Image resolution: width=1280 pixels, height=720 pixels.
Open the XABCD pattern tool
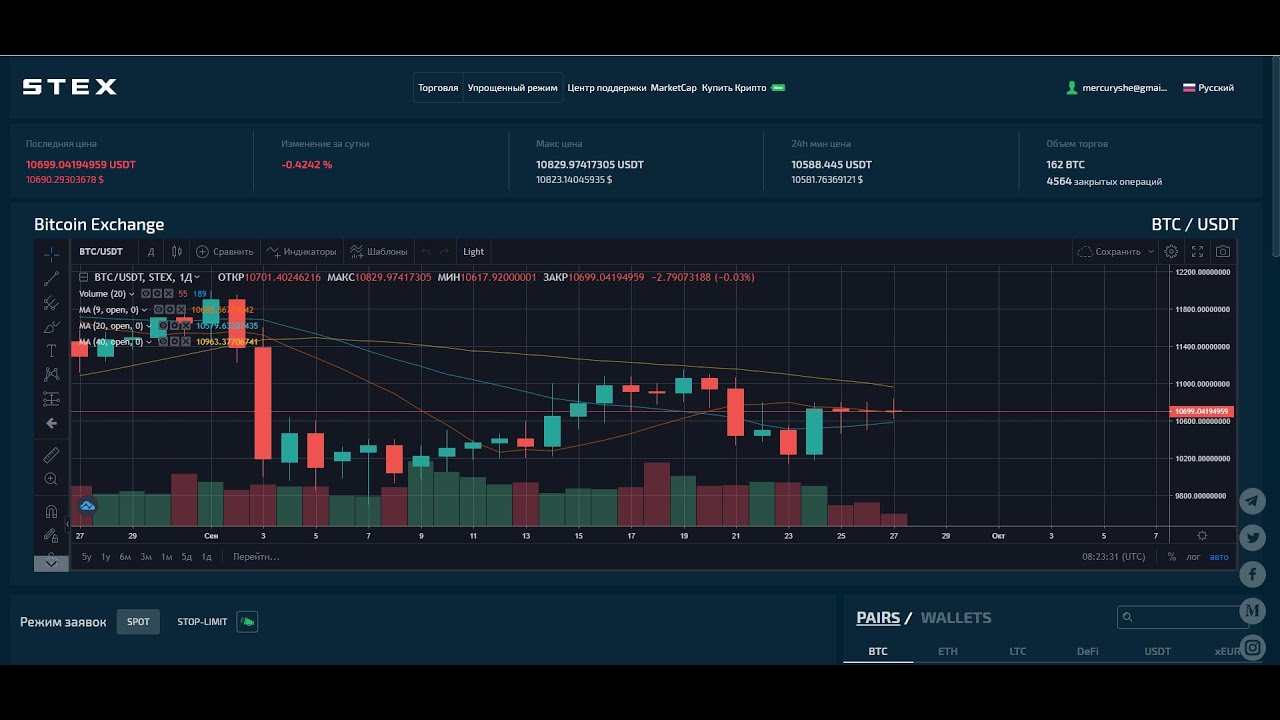[x=51, y=375]
